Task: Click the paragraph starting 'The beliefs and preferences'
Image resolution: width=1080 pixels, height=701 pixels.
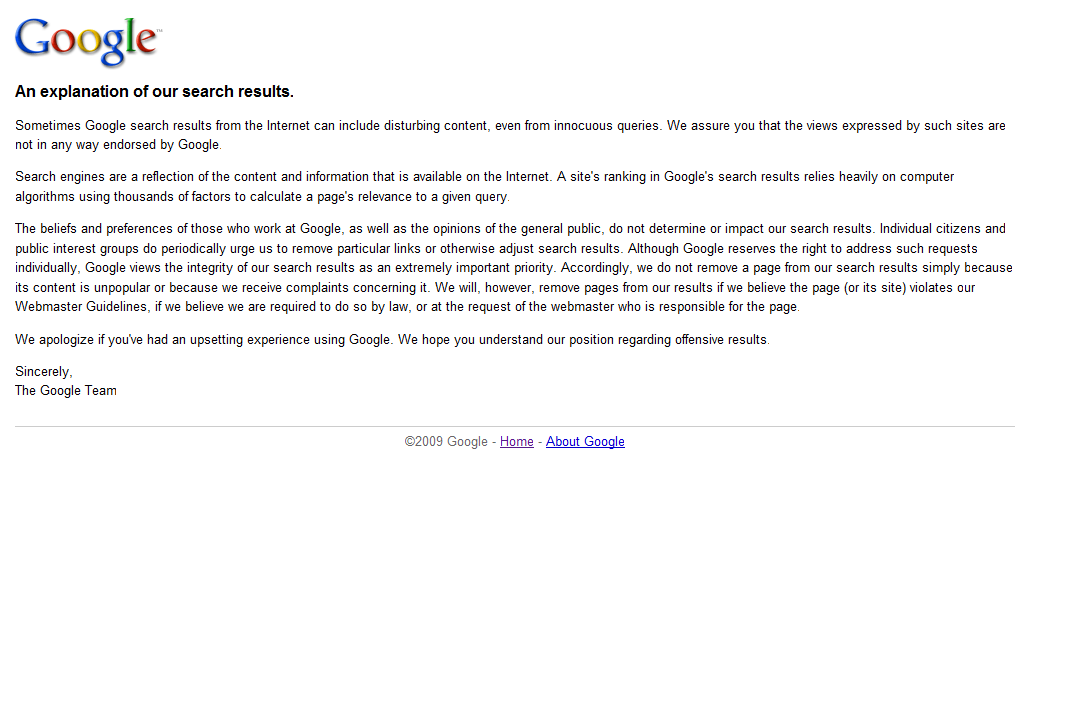Action: (x=514, y=268)
